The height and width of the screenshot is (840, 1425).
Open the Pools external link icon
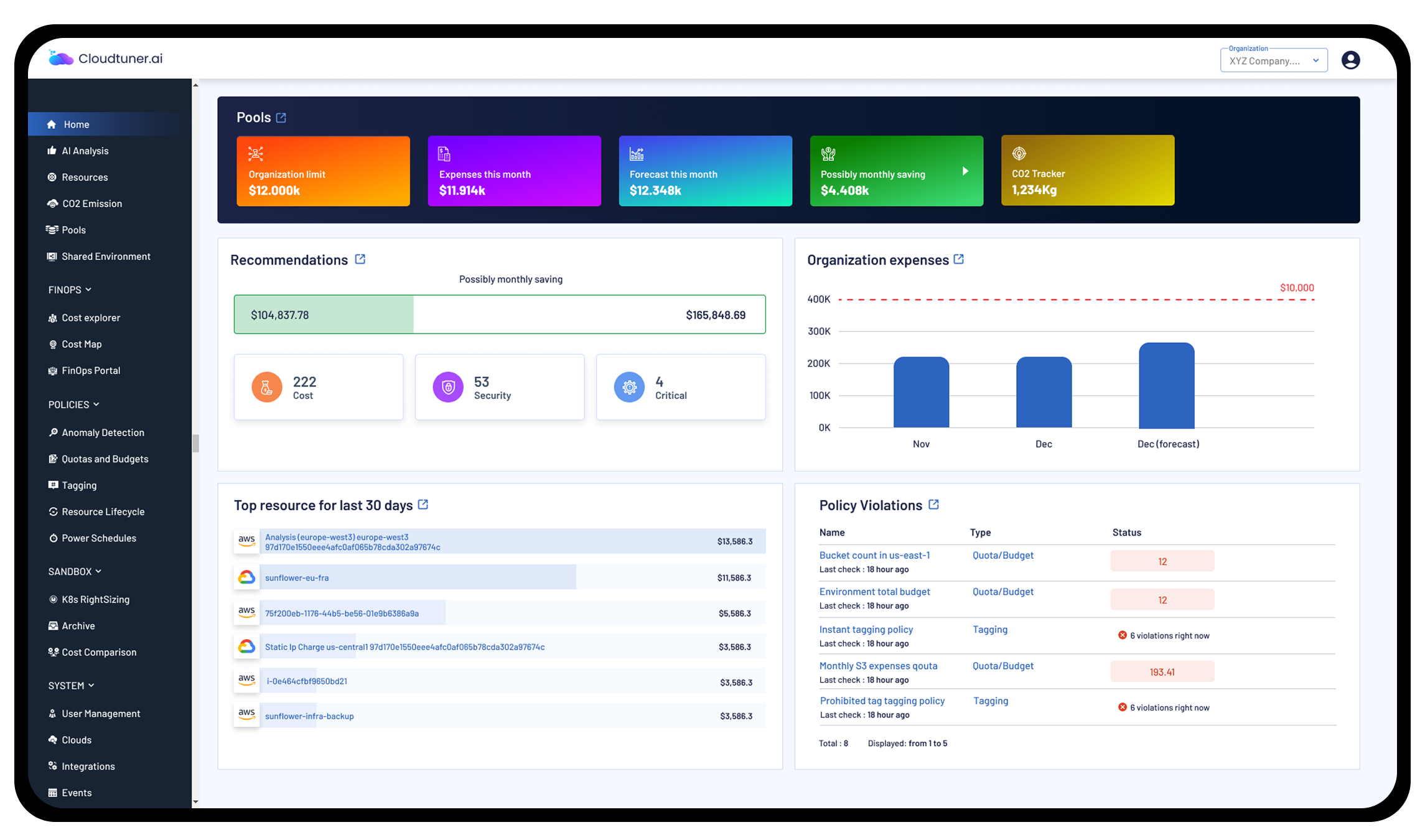(281, 118)
